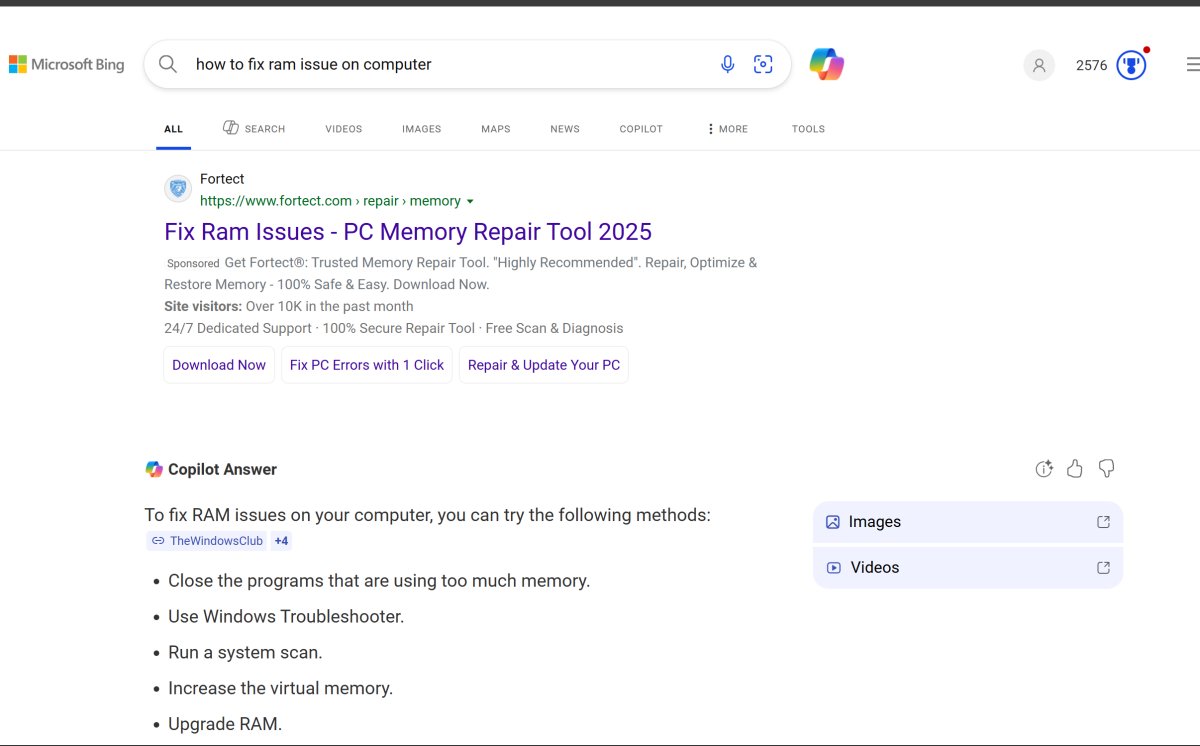Switch to the SEARCH tab

pos(254,128)
